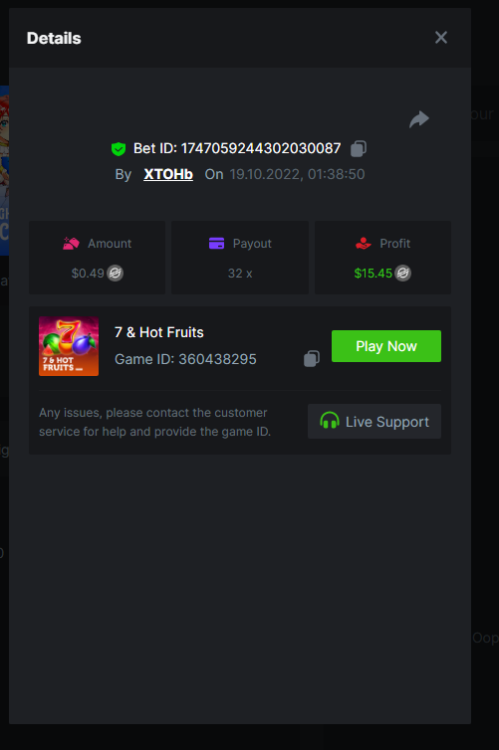Select the Bet ID number text

click(261, 148)
